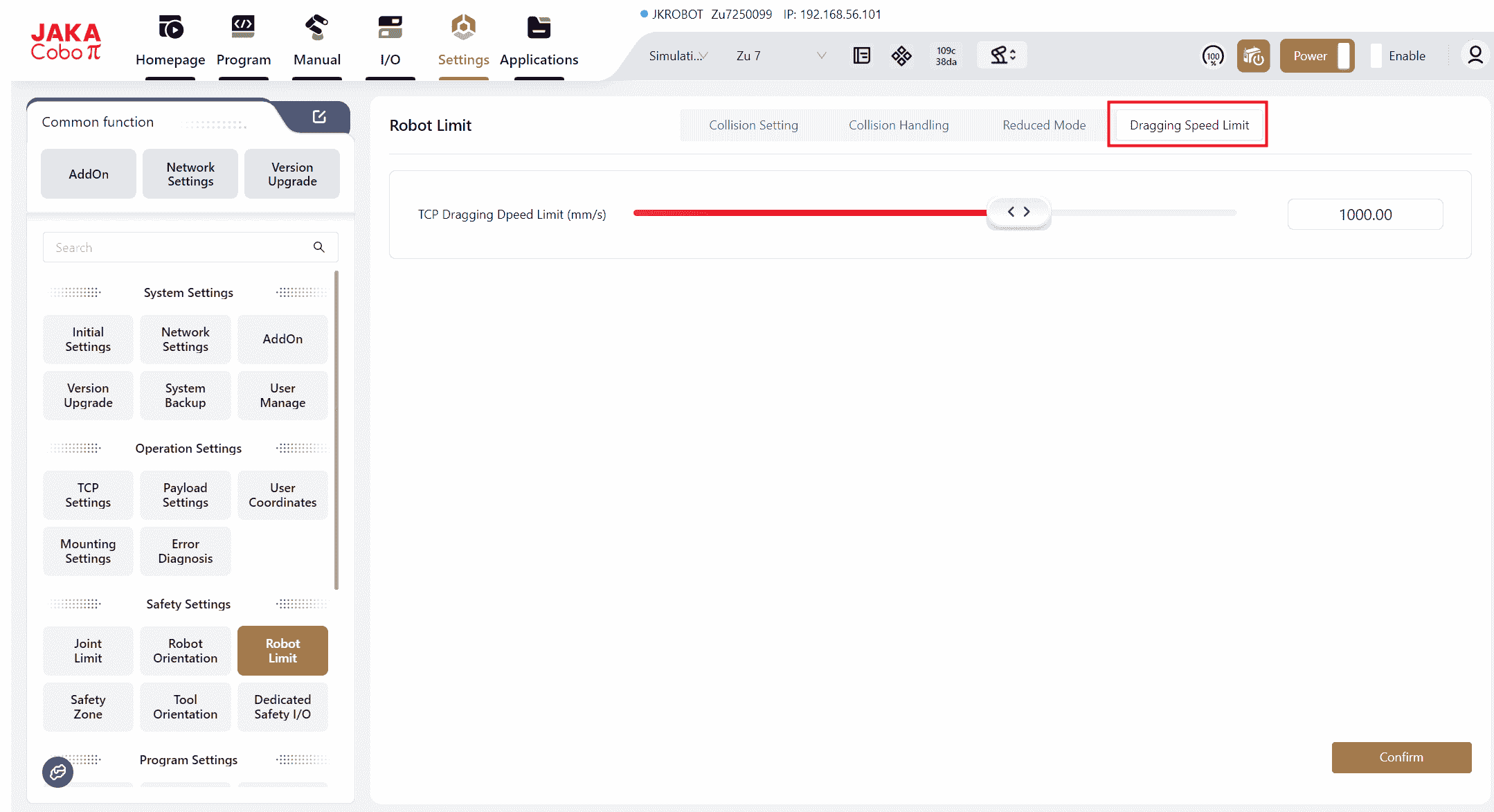Open Joint Limit safety settings
The width and height of the screenshot is (1494, 812).
click(x=88, y=651)
